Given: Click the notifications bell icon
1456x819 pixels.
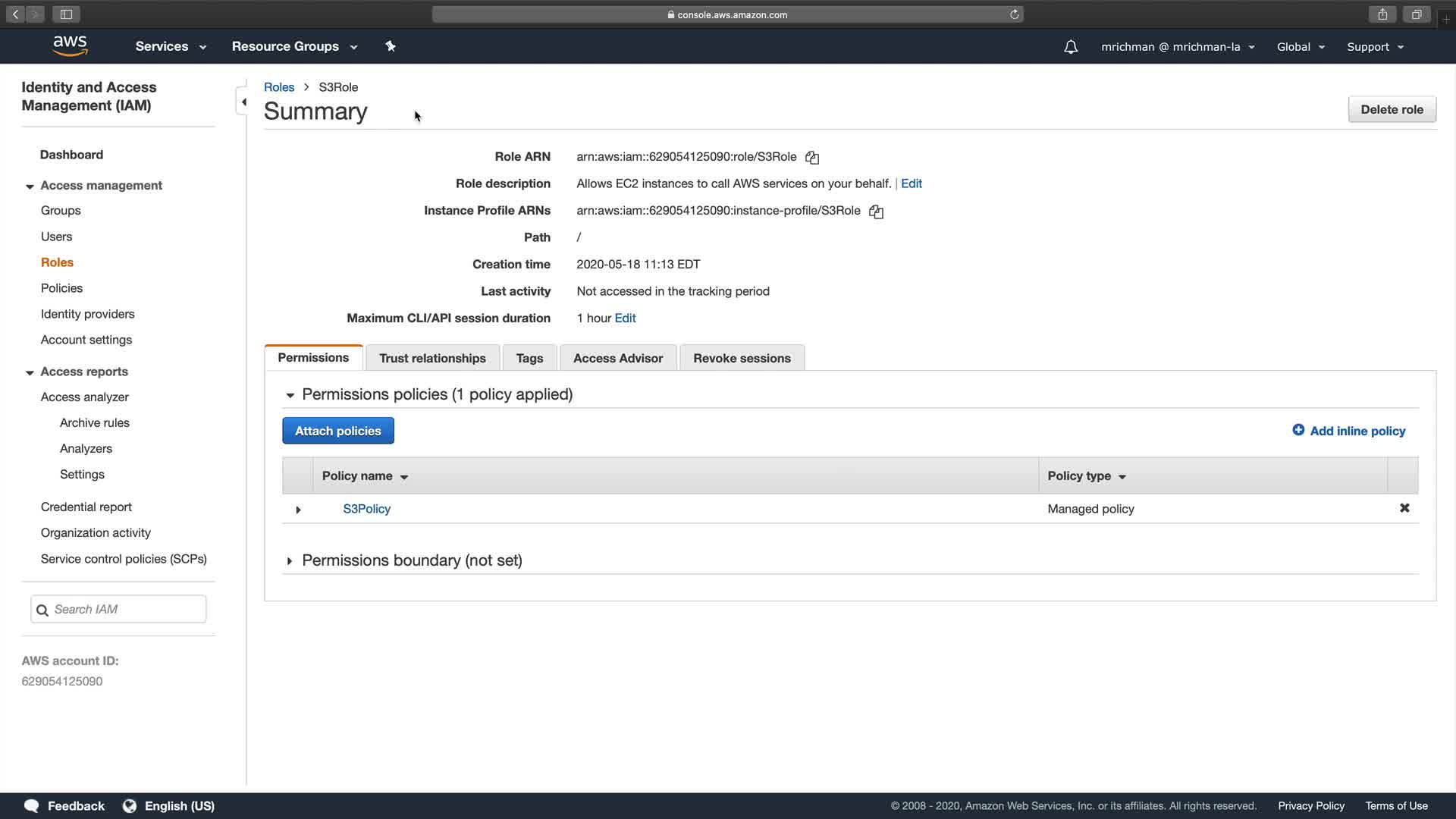Looking at the screenshot, I should (1071, 47).
